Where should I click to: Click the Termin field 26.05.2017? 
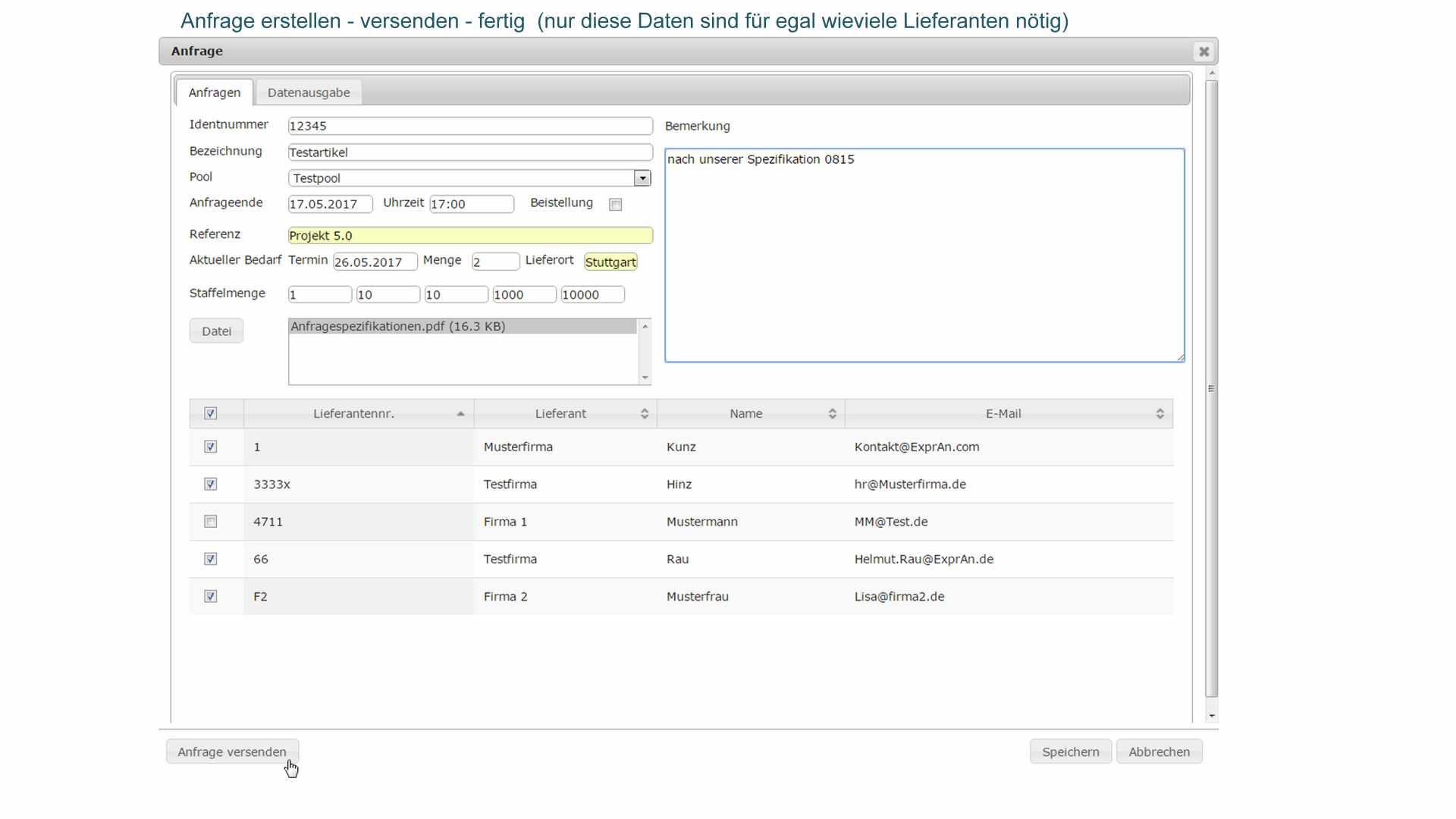pos(375,262)
